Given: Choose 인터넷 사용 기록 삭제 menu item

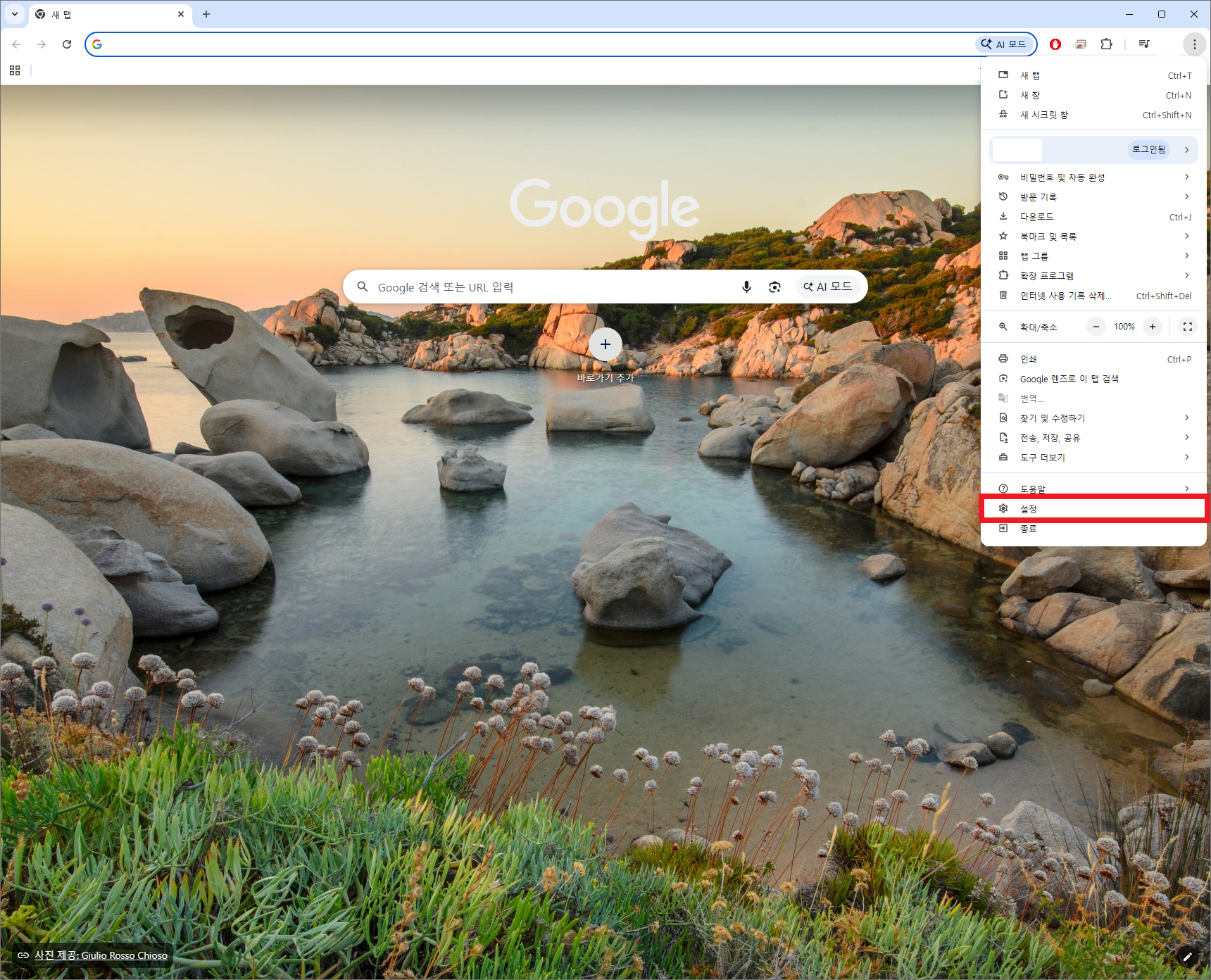Looking at the screenshot, I should (x=1094, y=296).
